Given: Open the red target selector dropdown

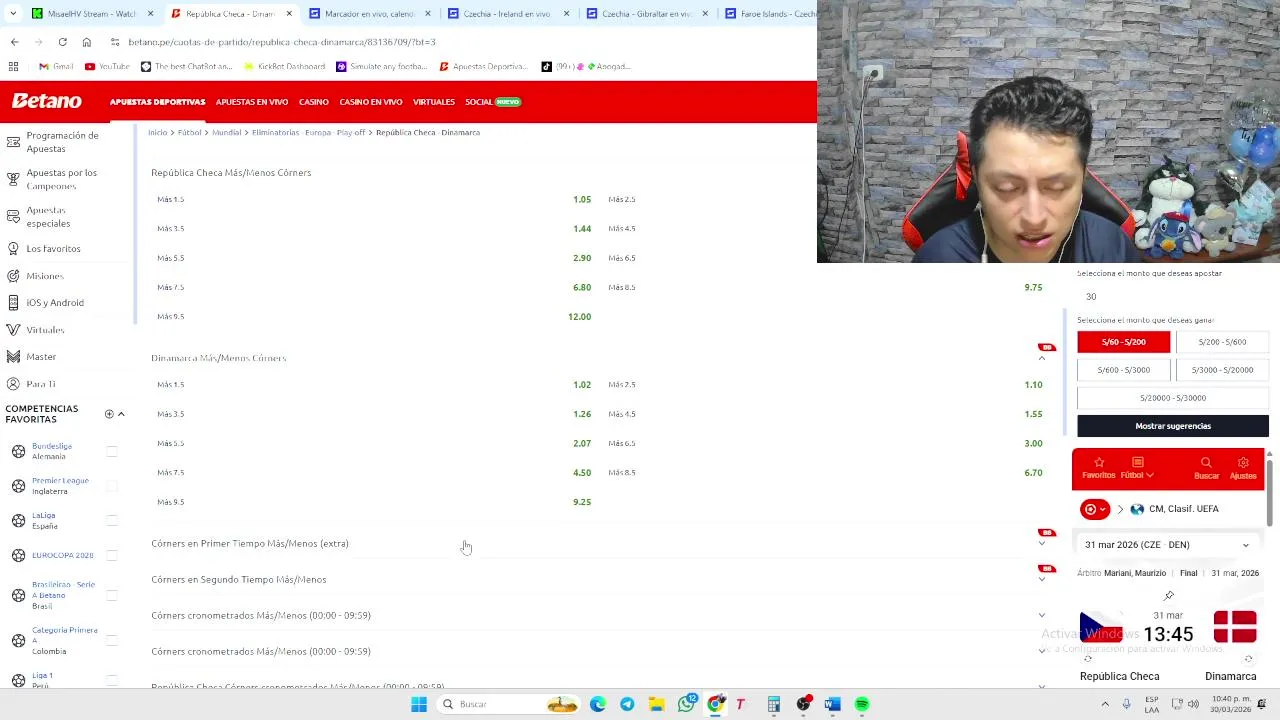Looking at the screenshot, I should coord(1096,509).
